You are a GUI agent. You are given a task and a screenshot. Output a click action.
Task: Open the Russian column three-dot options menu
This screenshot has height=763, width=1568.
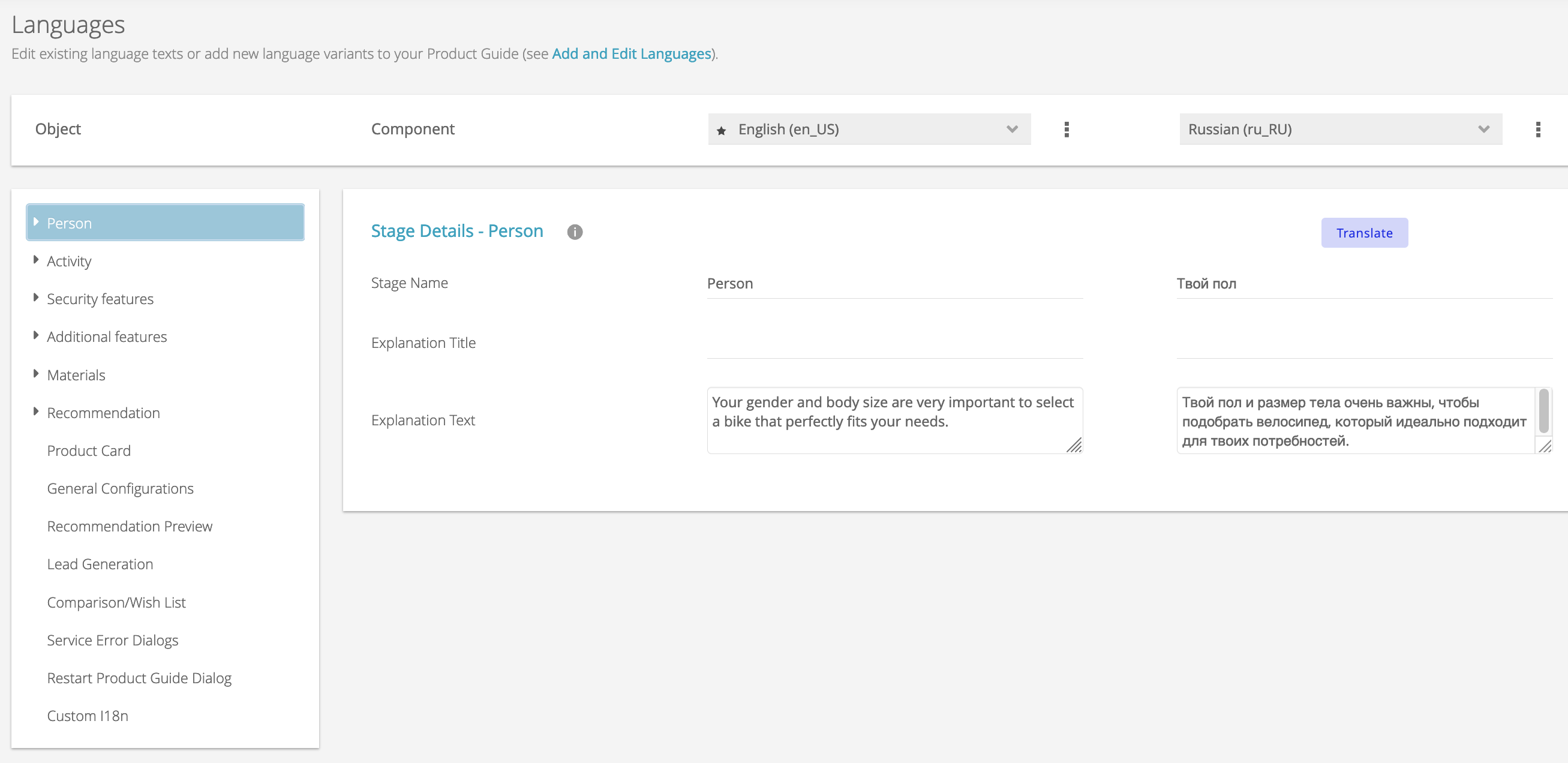1537,129
